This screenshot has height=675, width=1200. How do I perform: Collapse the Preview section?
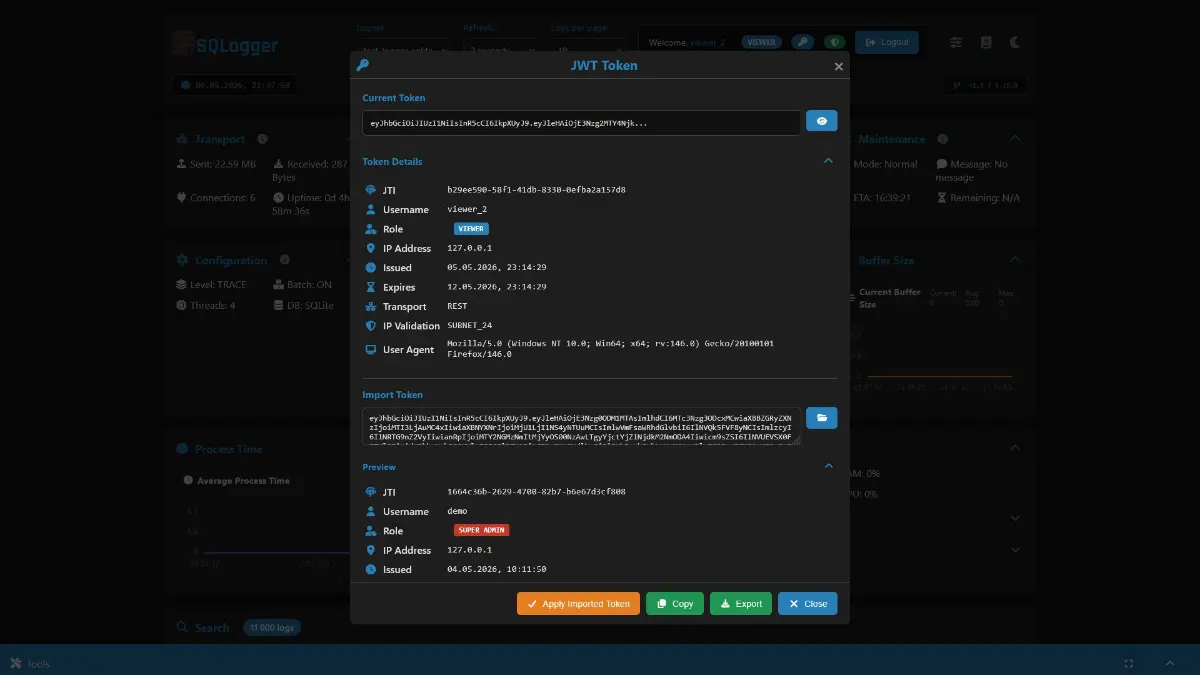[x=828, y=466]
